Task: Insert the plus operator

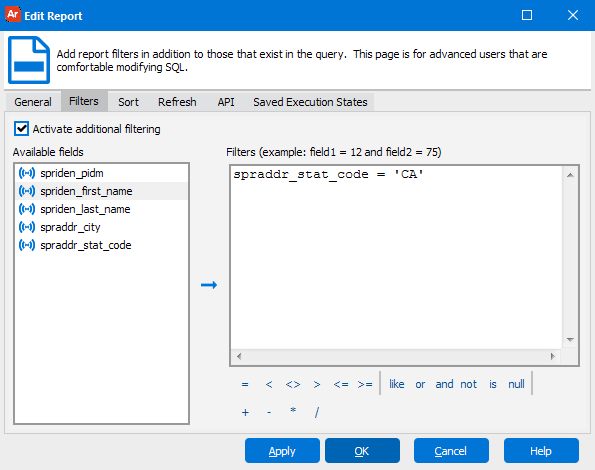Action: click(x=245, y=412)
